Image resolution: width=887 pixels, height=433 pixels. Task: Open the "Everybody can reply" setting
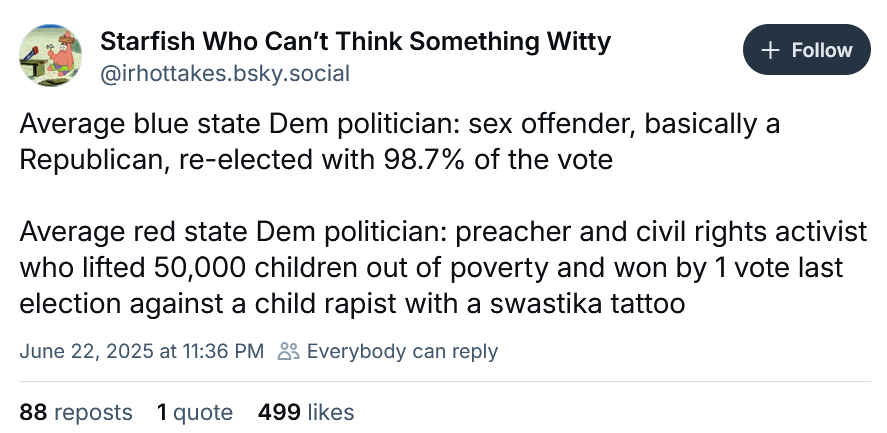point(401,351)
